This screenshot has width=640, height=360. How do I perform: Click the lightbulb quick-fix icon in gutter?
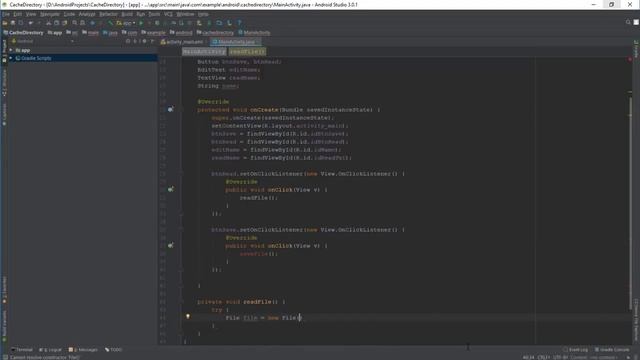click(x=188, y=316)
